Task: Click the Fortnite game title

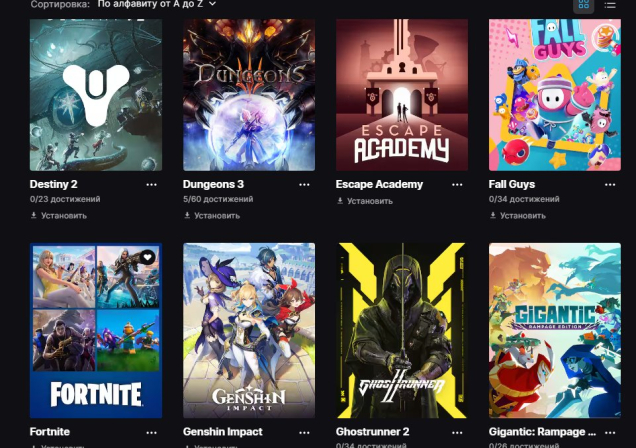Action: point(49,432)
